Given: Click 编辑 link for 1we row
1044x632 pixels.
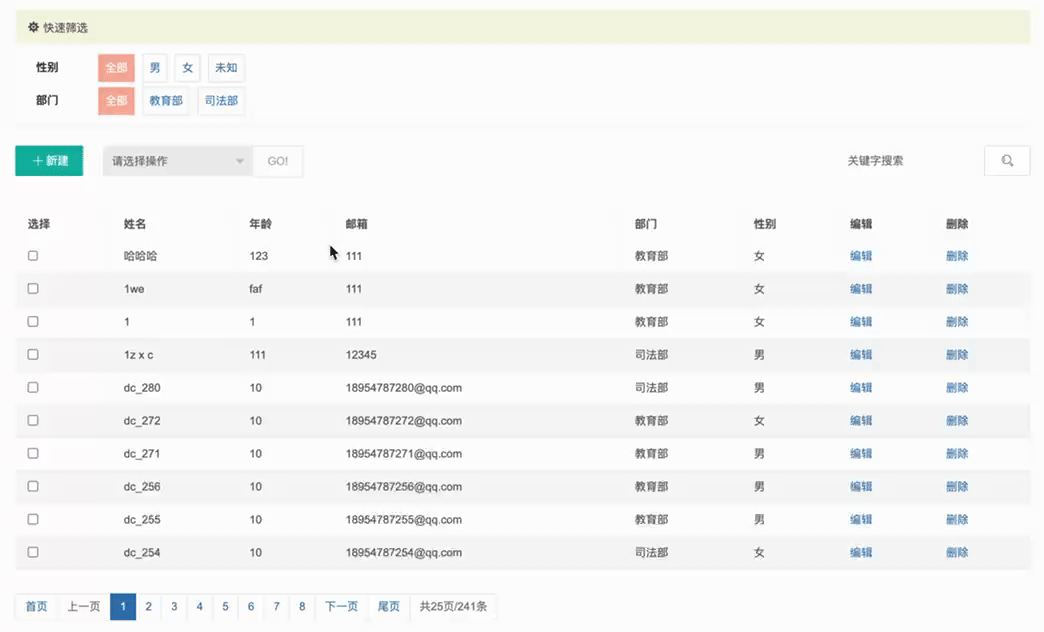Looking at the screenshot, I should [860, 289].
